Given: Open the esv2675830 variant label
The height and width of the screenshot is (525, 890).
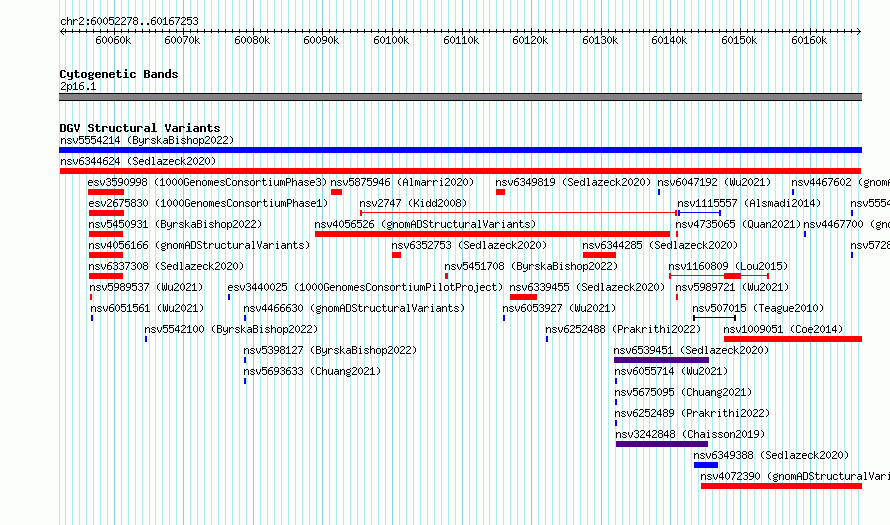Looking at the screenshot, I should pos(208,203).
